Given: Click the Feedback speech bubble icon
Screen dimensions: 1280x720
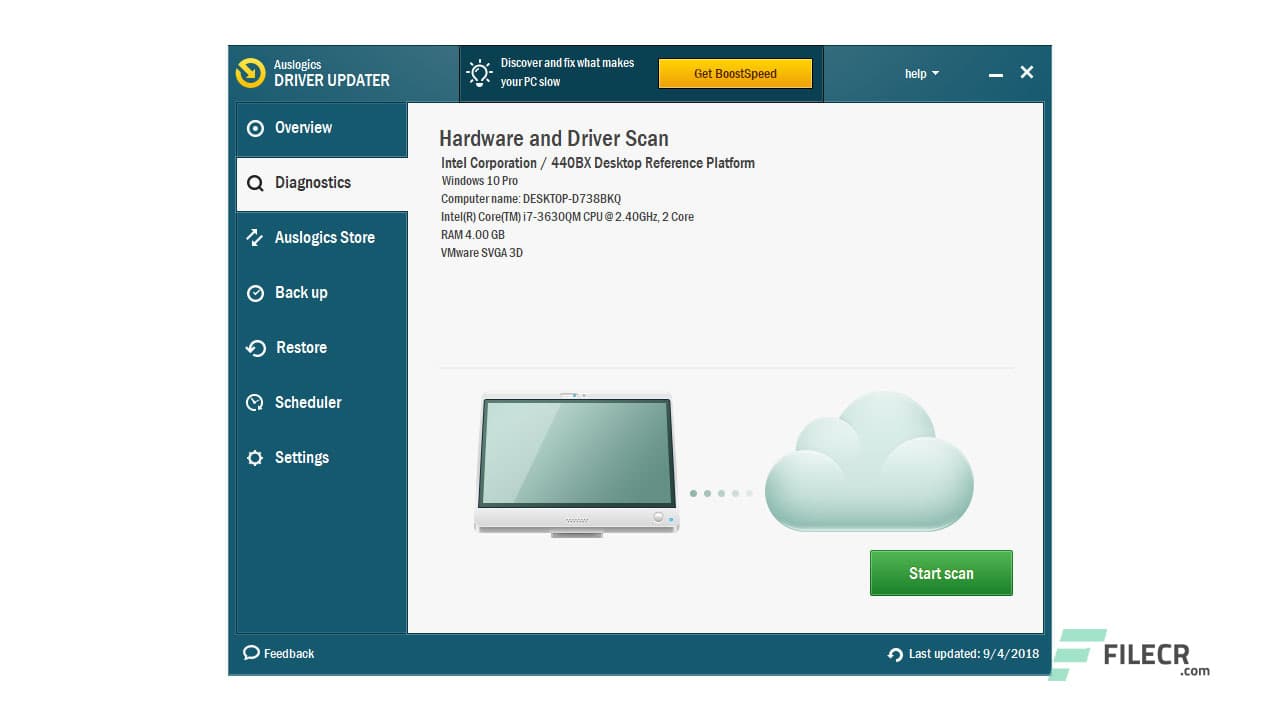Looking at the screenshot, I should tap(252, 653).
